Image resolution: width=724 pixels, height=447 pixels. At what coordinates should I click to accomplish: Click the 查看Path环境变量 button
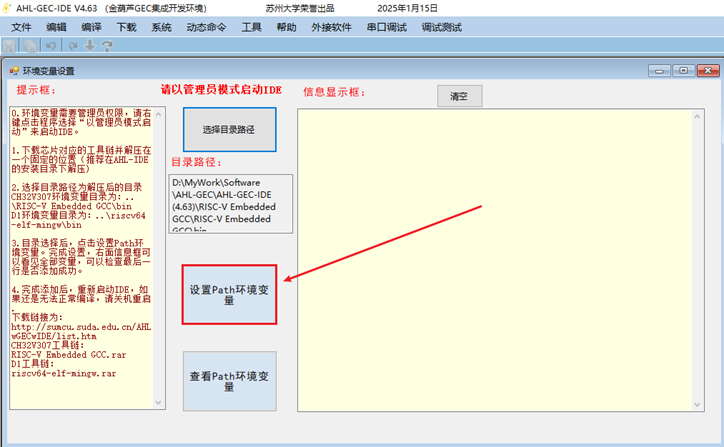[x=229, y=381]
